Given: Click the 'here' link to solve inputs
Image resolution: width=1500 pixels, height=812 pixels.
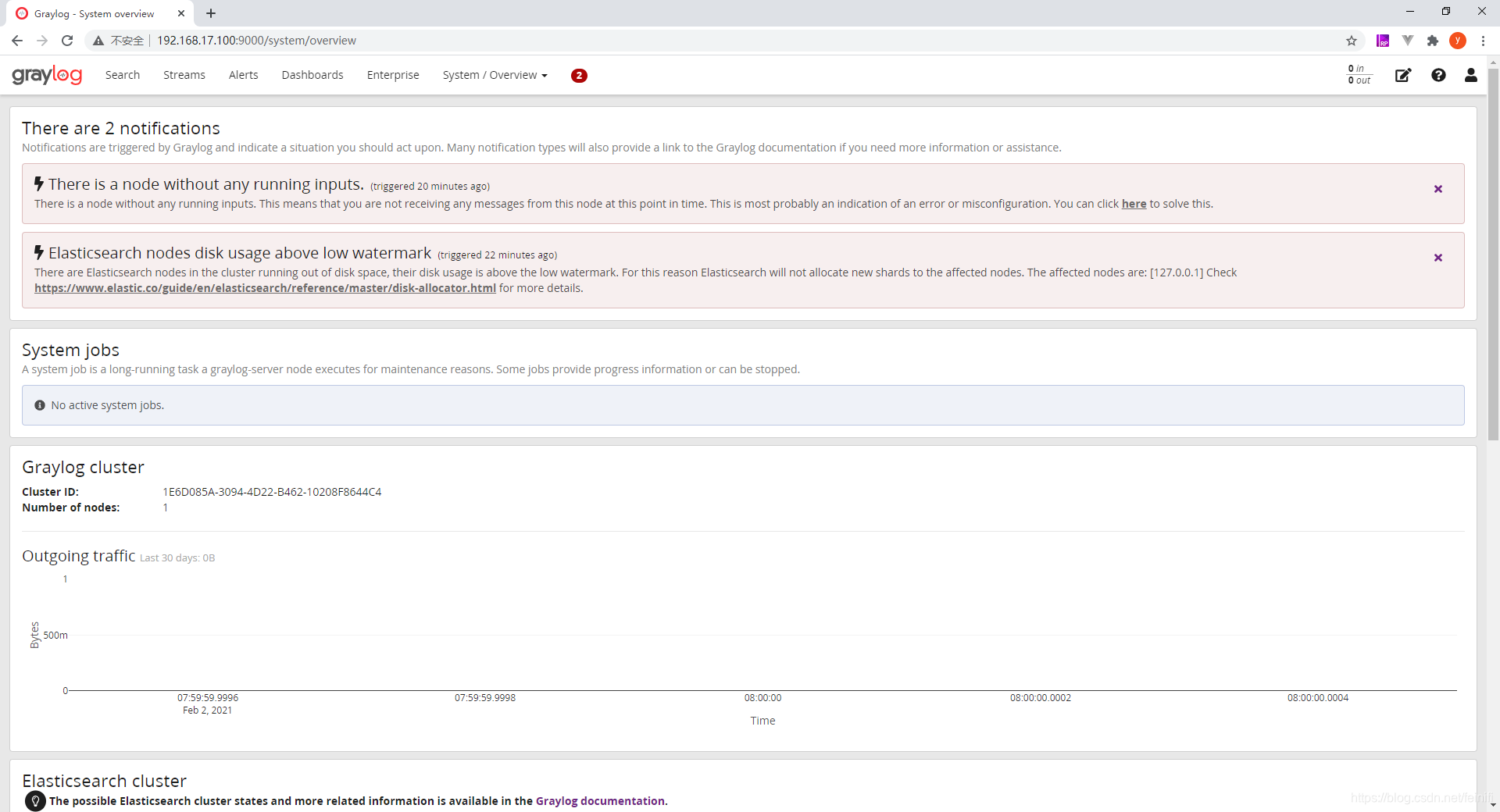Looking at the screenshot, I should click(1134, 204).
